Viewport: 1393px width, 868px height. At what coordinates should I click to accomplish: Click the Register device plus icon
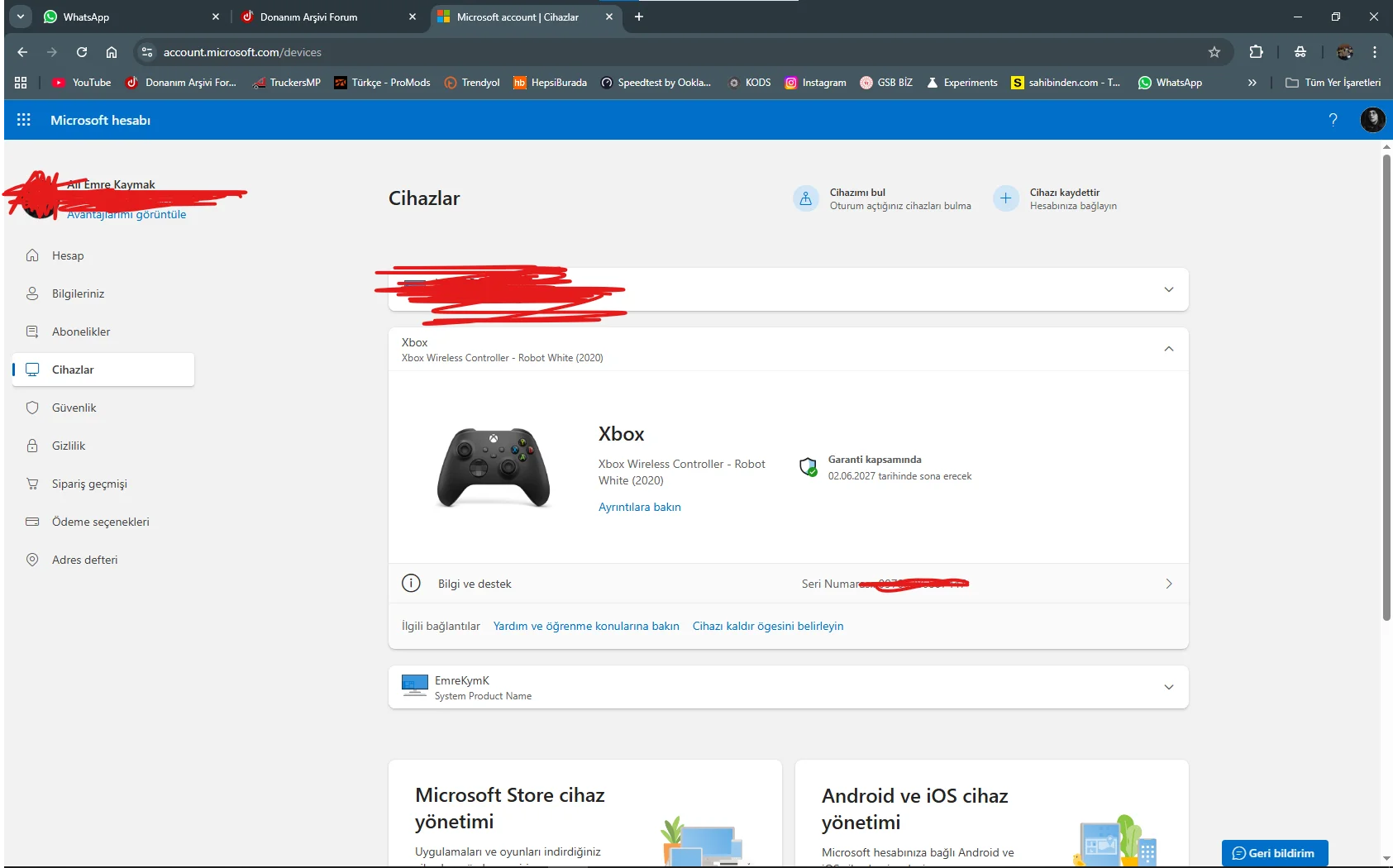pyautogui.click(x=1005, y=198)
